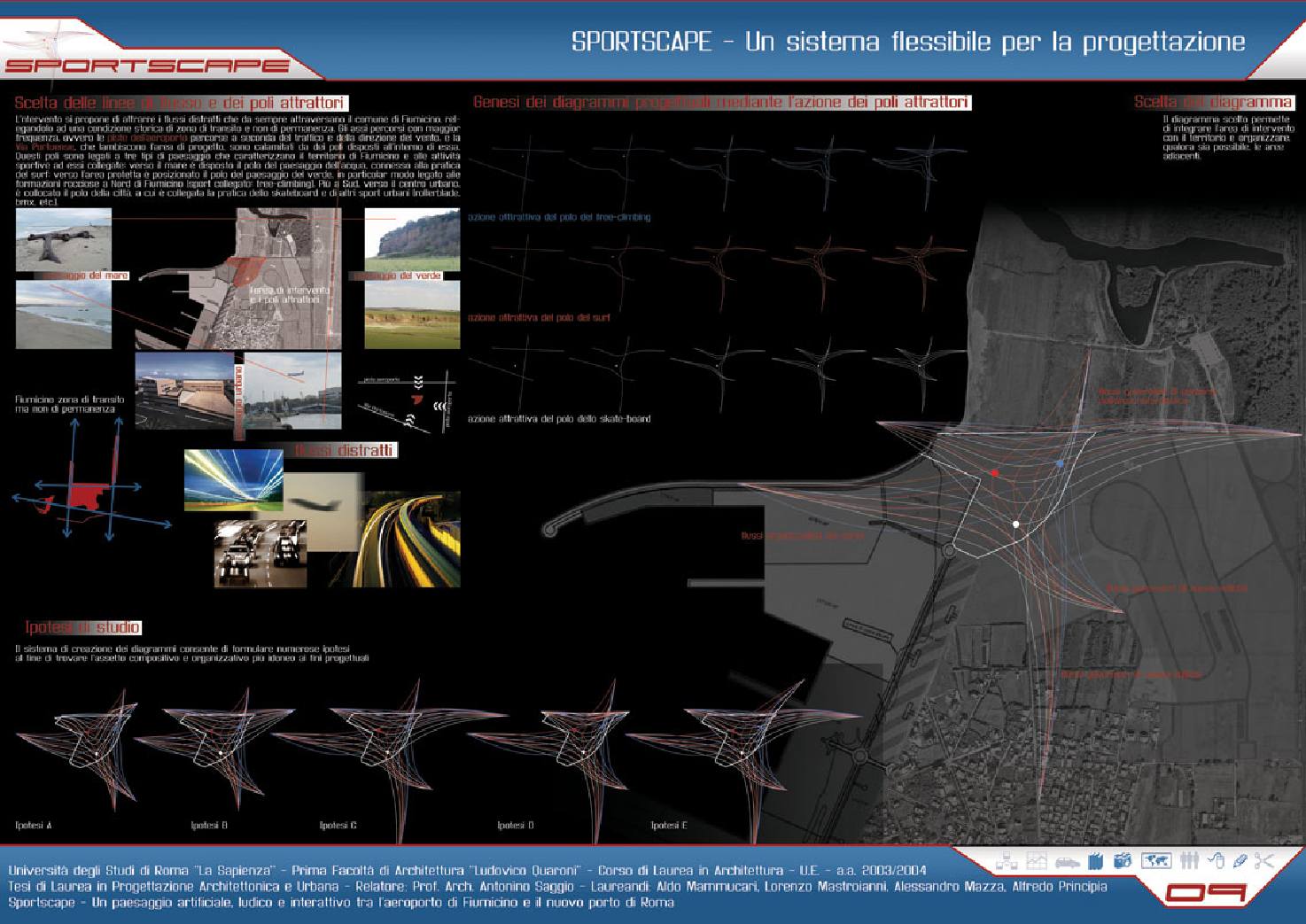Select the world map icon
Viewport: 1306px width, 924px height.
(1155, 860)
